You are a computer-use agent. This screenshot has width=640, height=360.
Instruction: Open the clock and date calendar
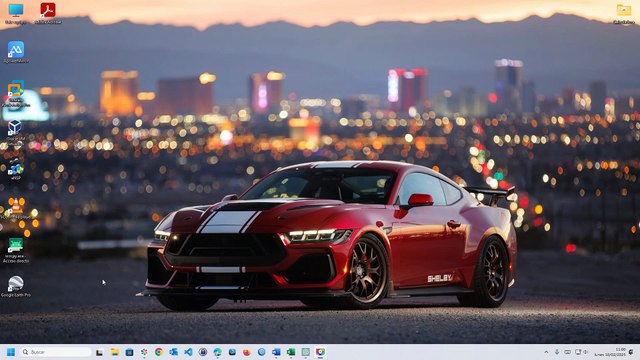[x=610, y=352]
